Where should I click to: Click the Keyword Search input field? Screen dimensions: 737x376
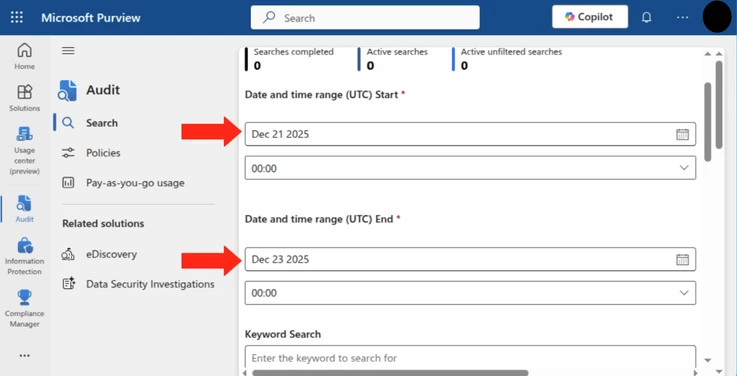pyautogui.click(x=470, y=358)
